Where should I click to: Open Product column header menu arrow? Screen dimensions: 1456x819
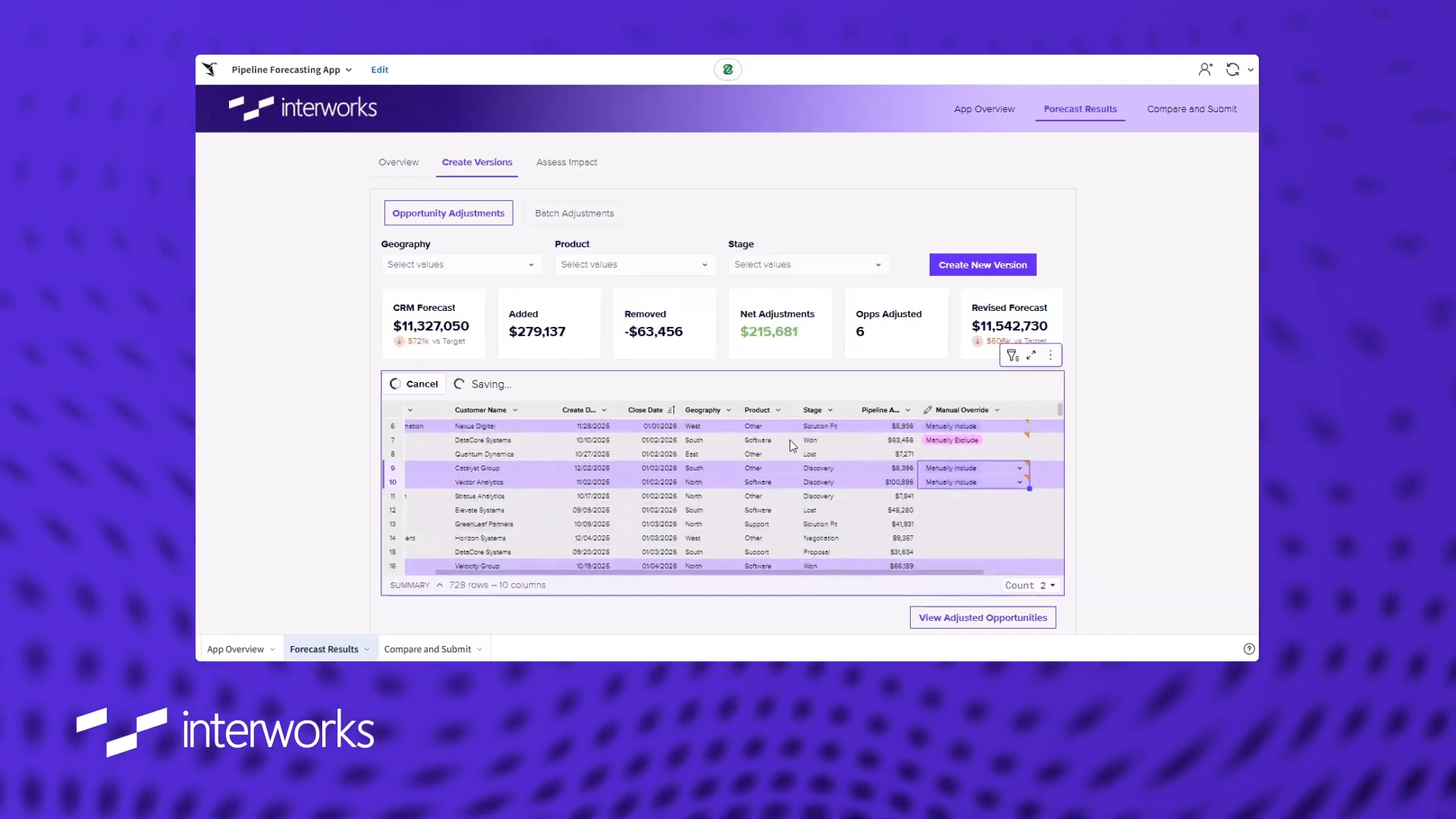pyautogui.click(x=778, y=410)
